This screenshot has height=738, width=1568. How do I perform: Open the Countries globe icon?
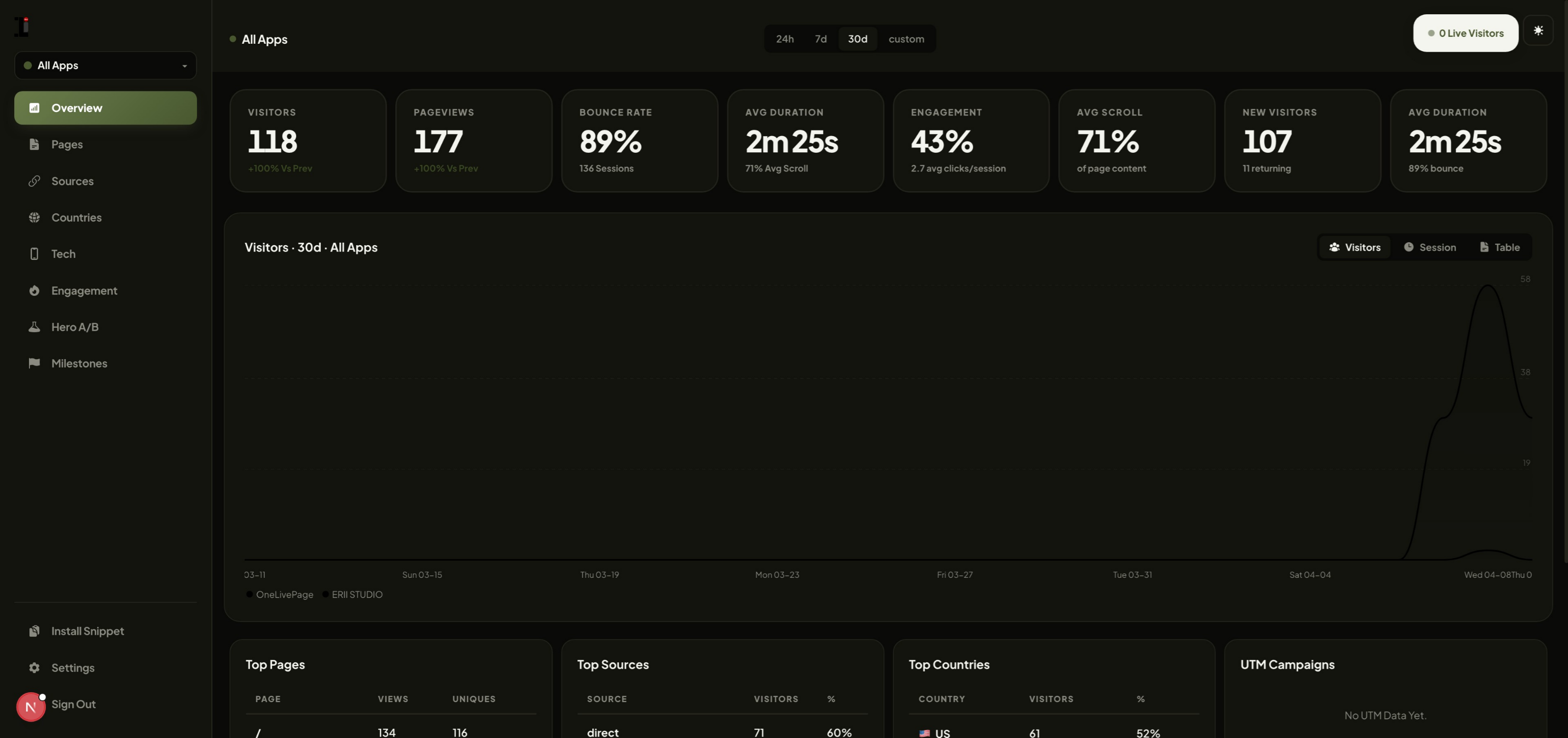coord(35,217)
